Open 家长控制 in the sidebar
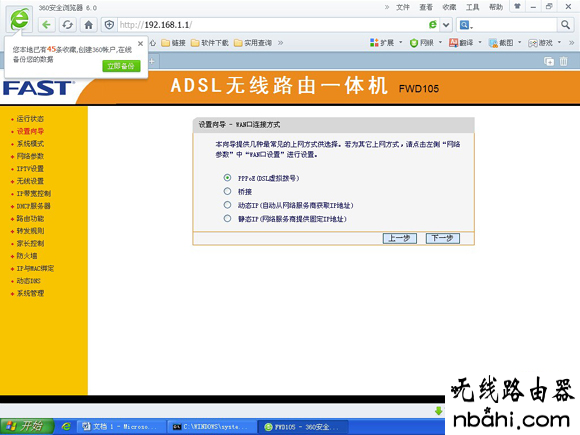The width and height of the screenshot is (580, 435). coord(30,243)
